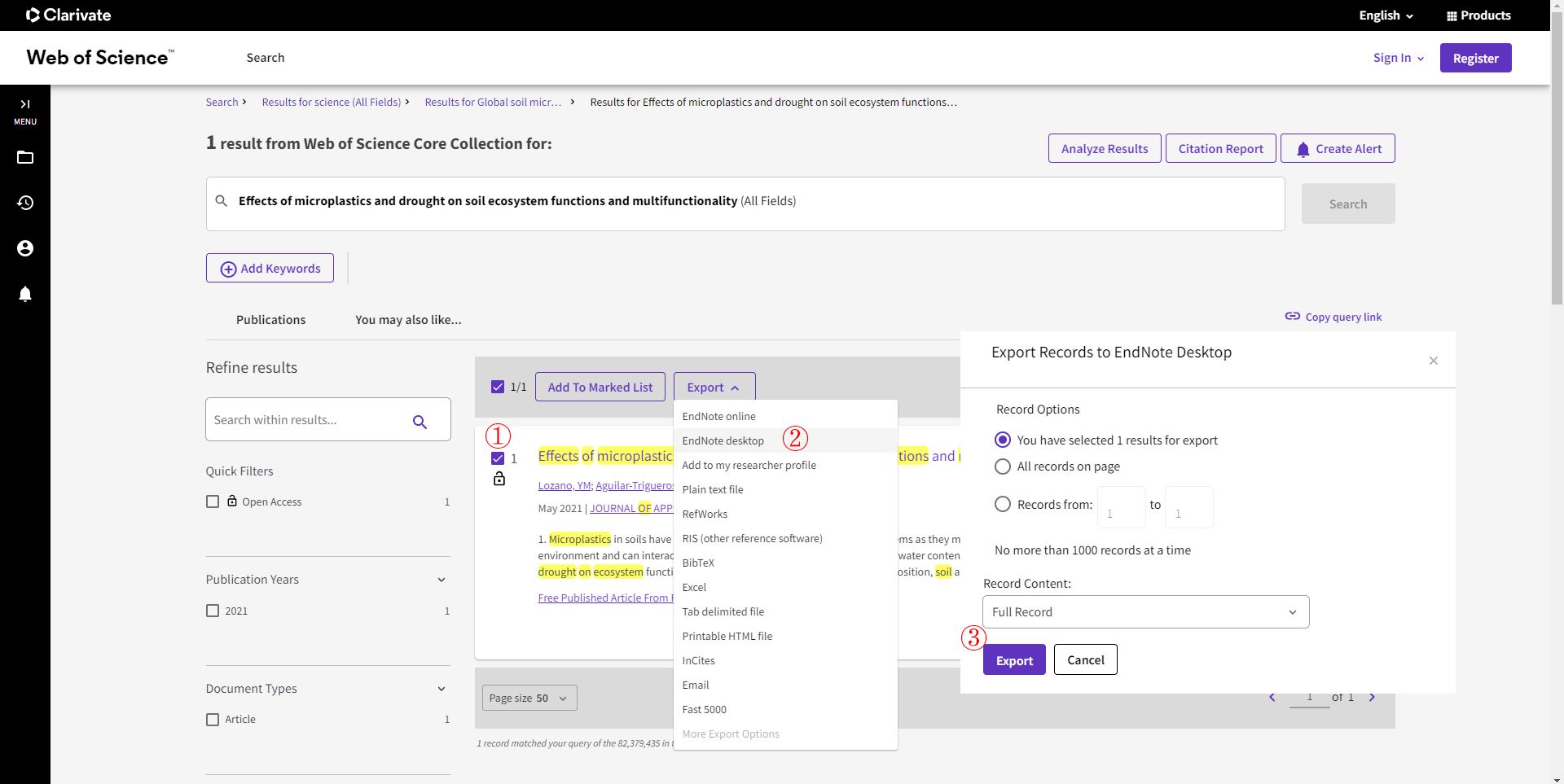1564x784 pixels.
Task: Collapse the Export dropdown button
Action: pyautogui.click(x=714, y=388)
